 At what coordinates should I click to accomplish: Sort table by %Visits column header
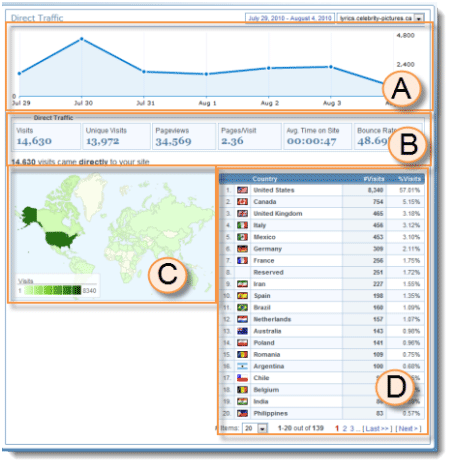point(409,179)
